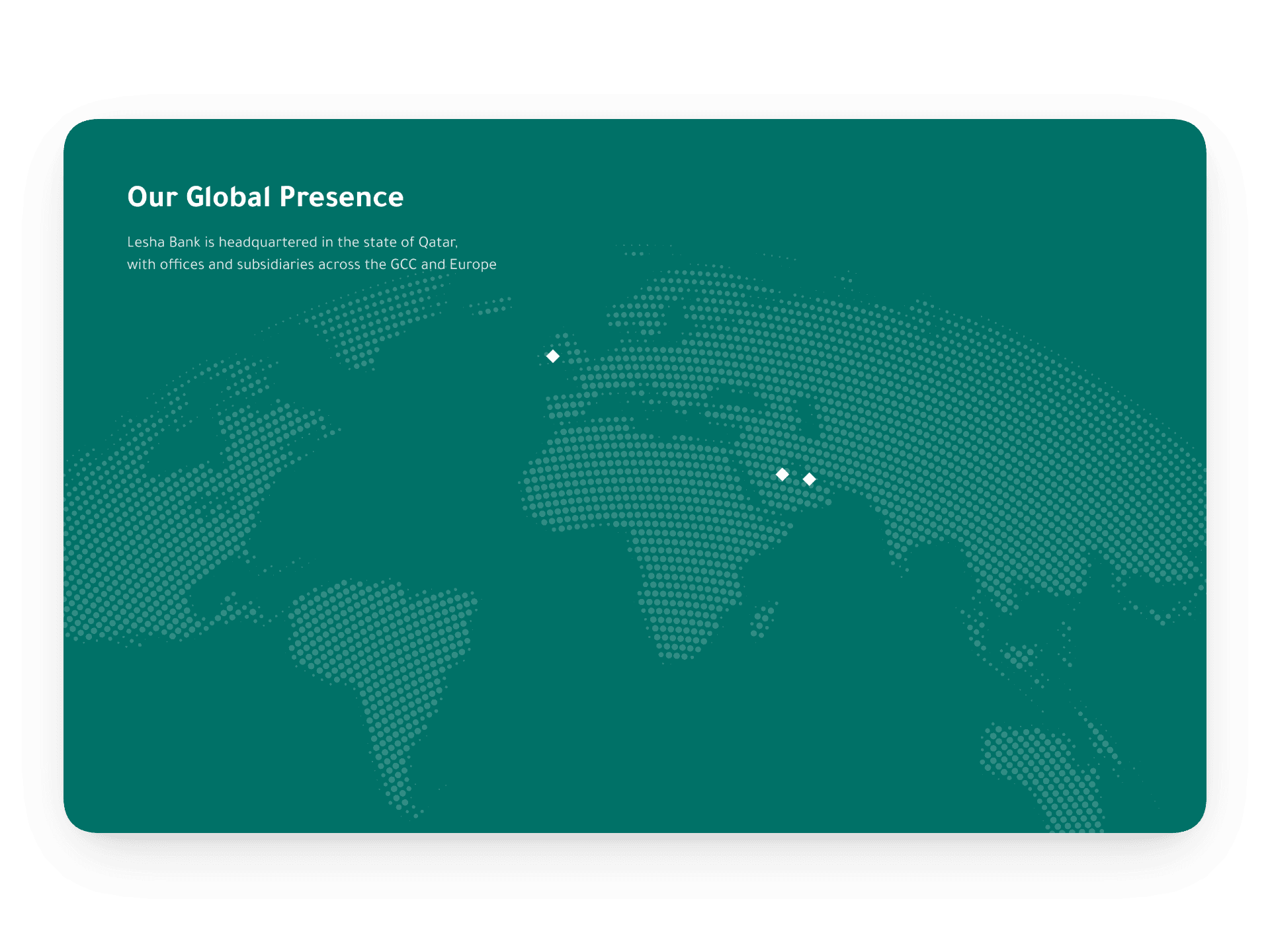This screenshot has height=952, width=1270.
Task: Click the "GCC" text in the description
Action: coord(403,264)
